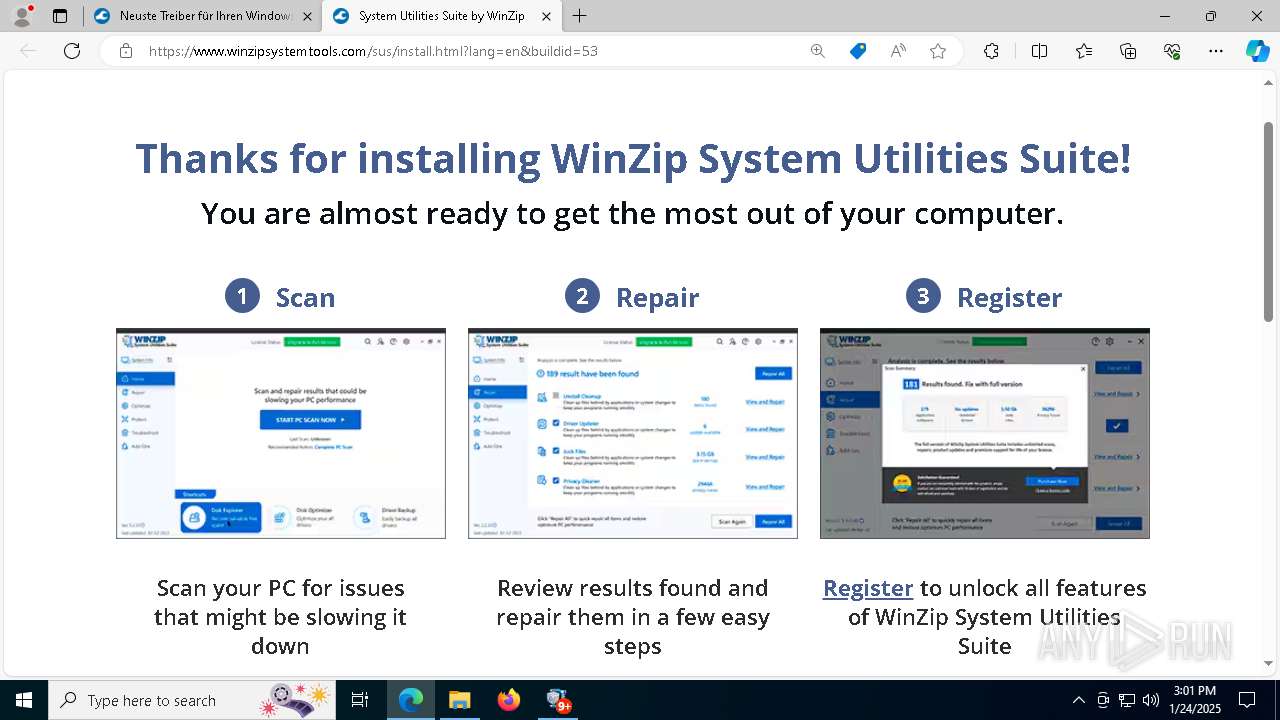Image resolution: width=1280 pixels, height=720 pixels.
Task: Open Collections panel
Action: 1128,51
